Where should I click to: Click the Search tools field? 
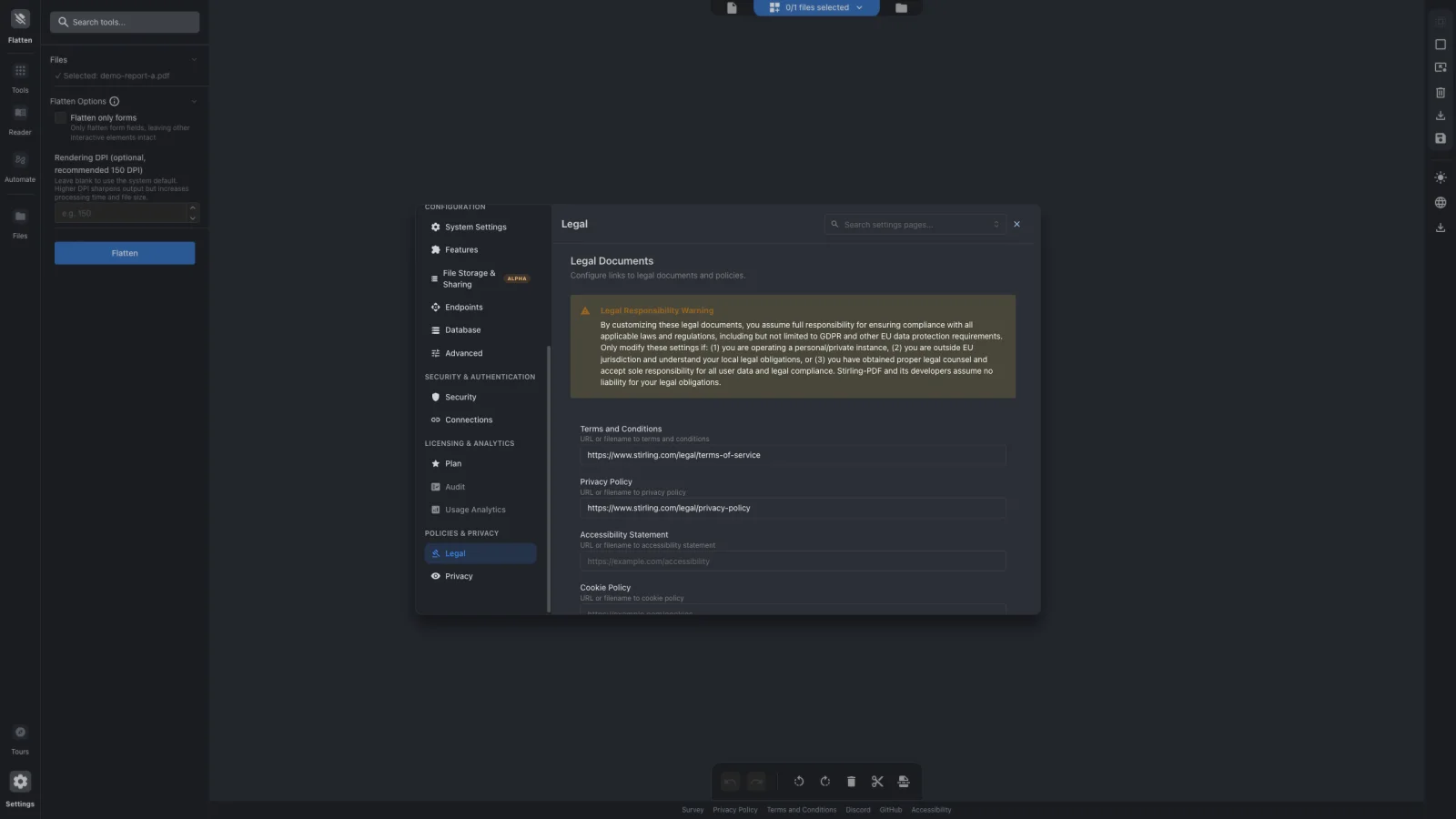125,22
